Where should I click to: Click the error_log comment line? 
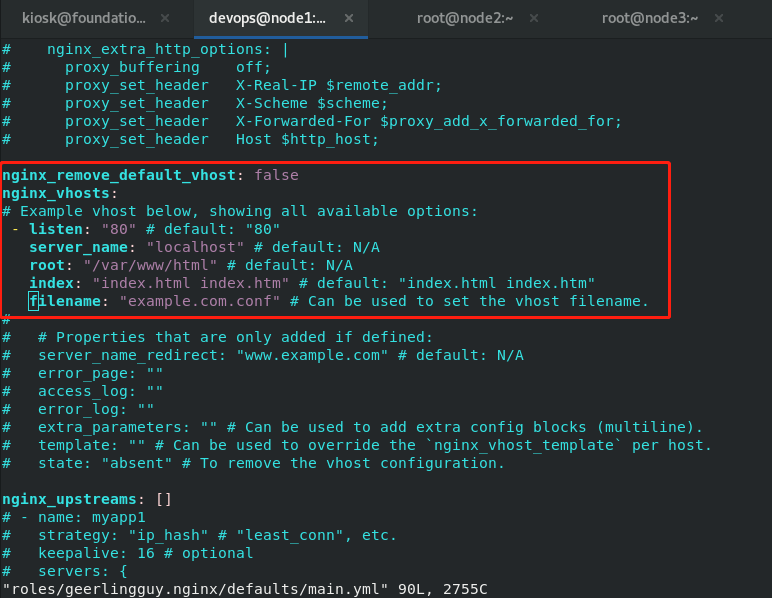point(78,409)
